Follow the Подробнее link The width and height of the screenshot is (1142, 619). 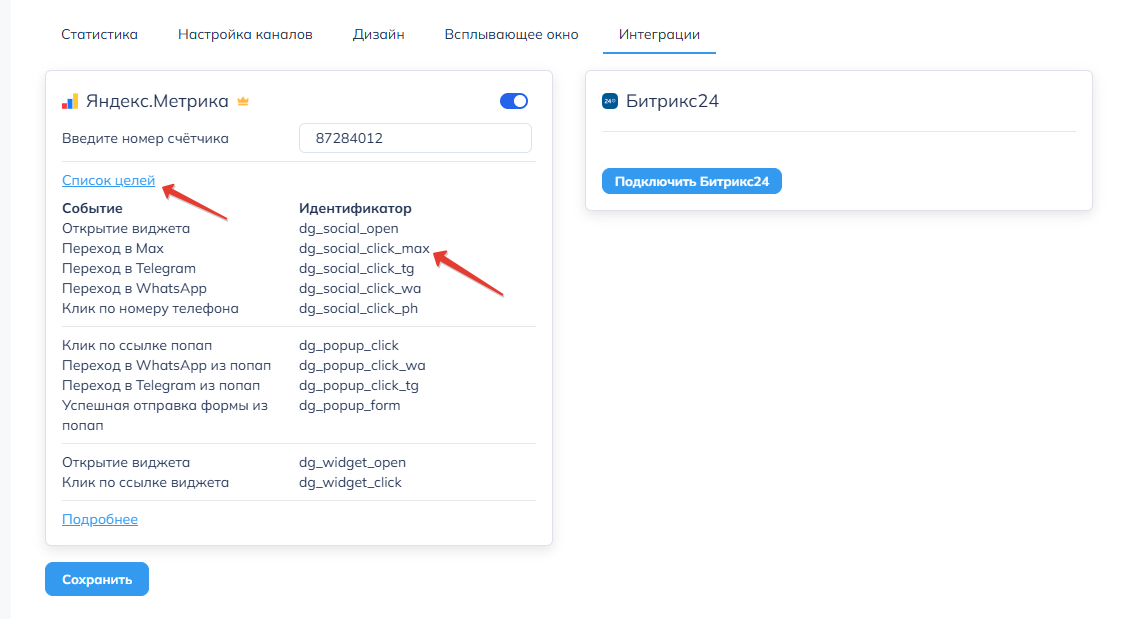[100, 519]
